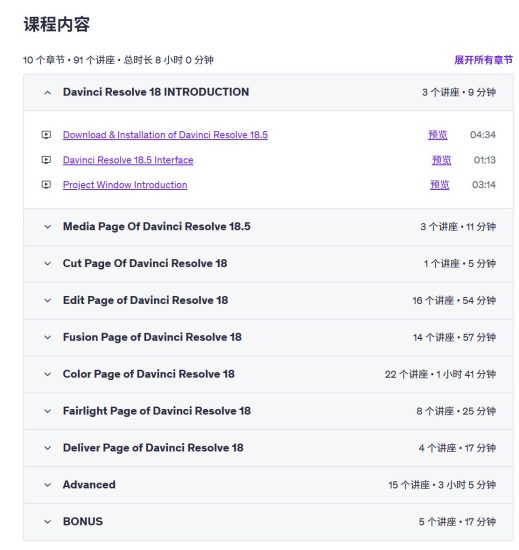This screenshot has width=519, height=550.
Task: Expand Cut Page Of Davinci Resolve 18
Action: pyautogui.click(x=268, y=264)
